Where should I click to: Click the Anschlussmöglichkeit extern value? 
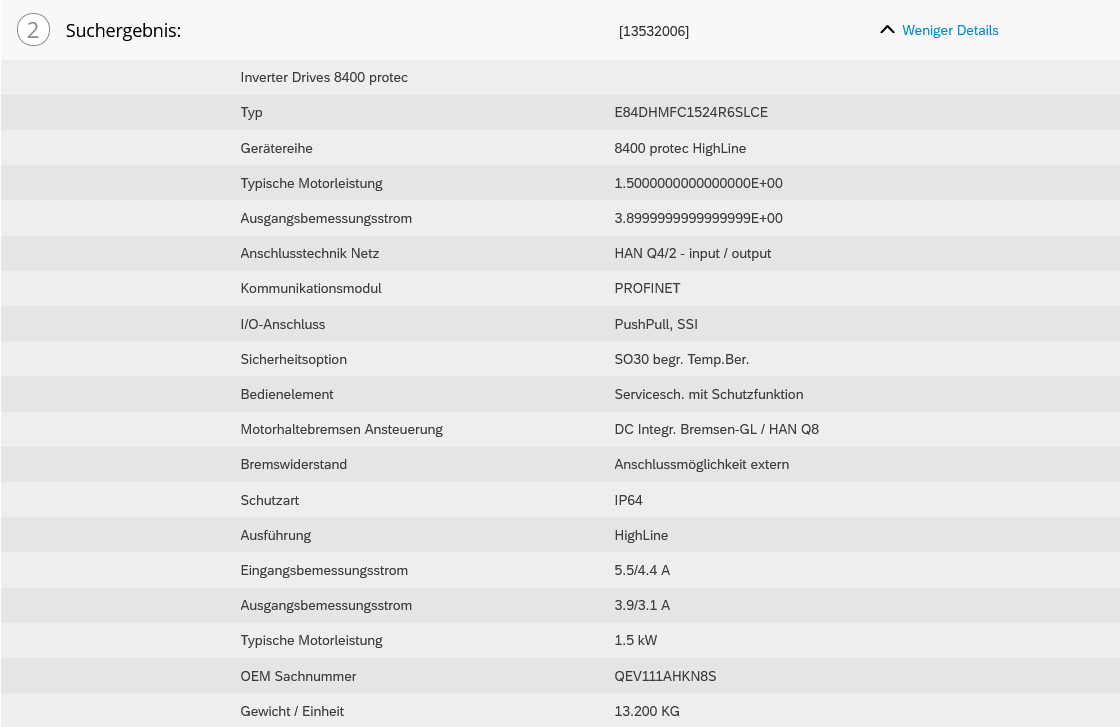coord(701,464)
